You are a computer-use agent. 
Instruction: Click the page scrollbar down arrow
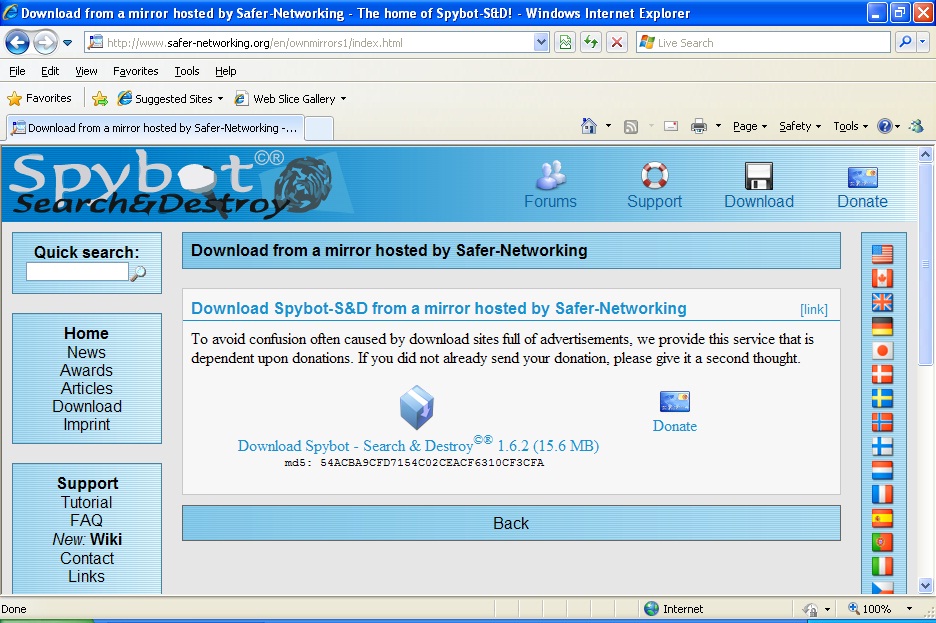(x=925, y=585)
